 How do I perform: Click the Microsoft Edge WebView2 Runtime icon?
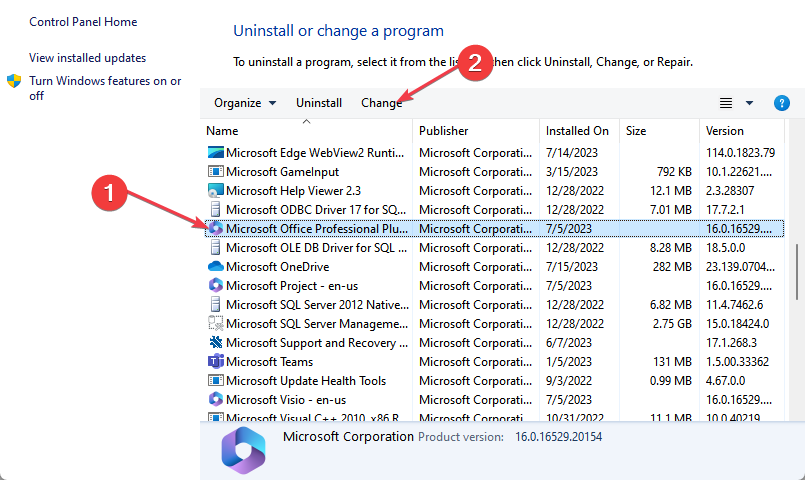pyautogui.click(x=216, y=152)
